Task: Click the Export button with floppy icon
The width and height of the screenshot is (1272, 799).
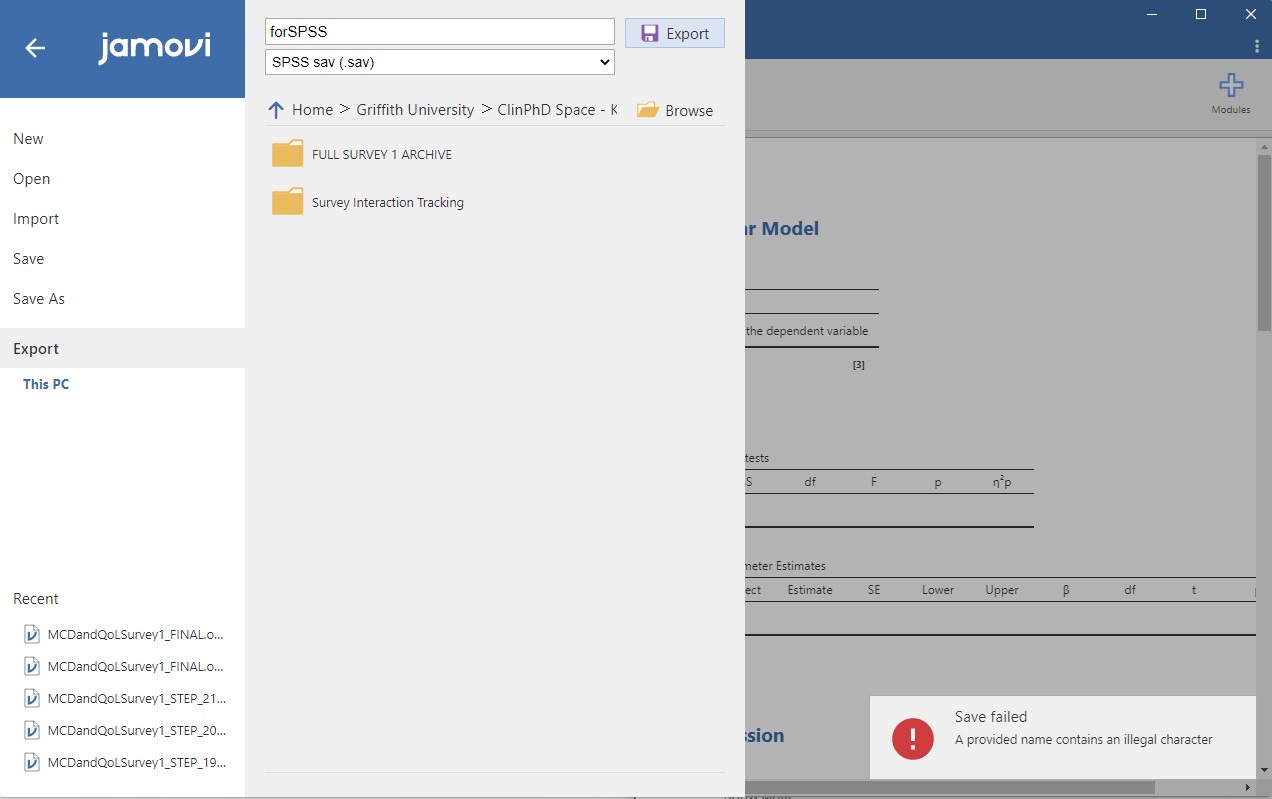Action: (675, 33)
